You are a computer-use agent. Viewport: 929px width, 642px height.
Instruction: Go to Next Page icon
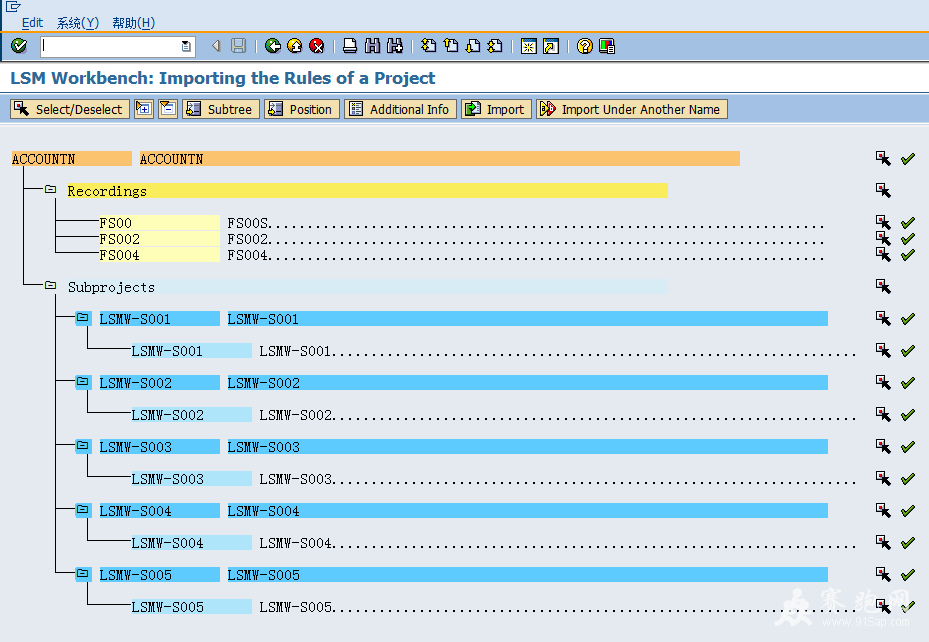tap(473, 46)
